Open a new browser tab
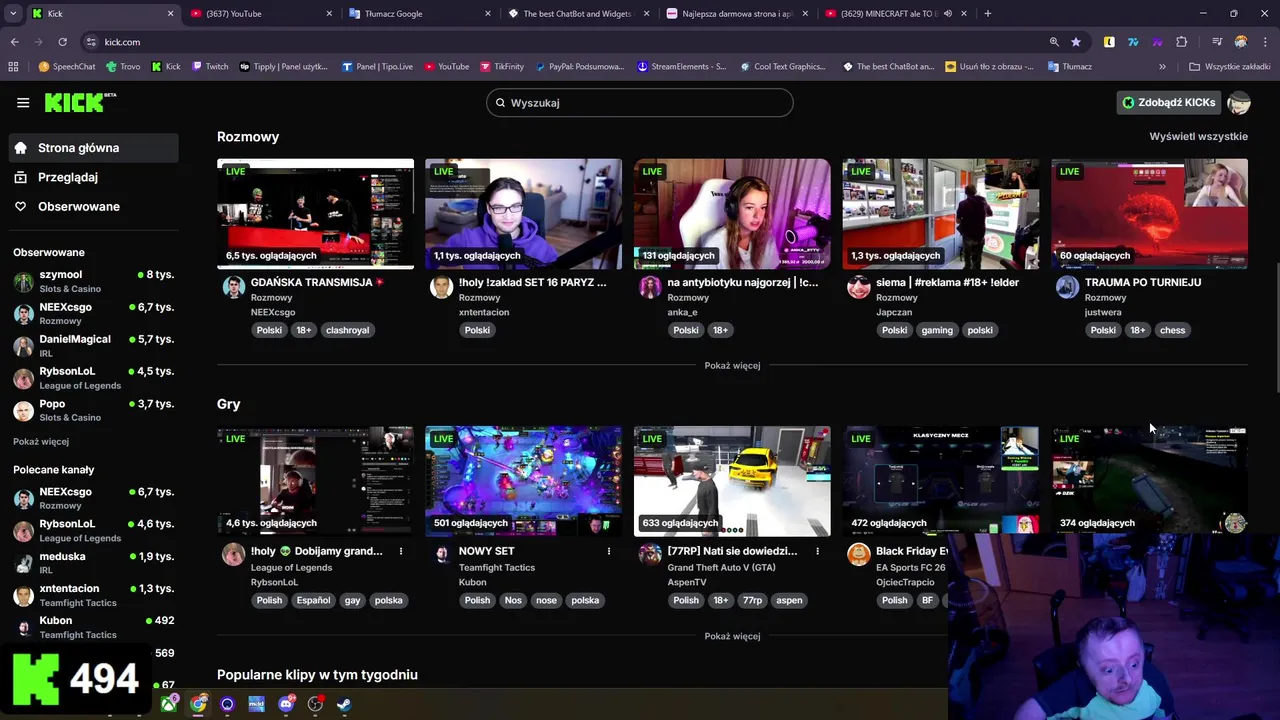The image size is (1280, 720). click(x=987, y=14)
